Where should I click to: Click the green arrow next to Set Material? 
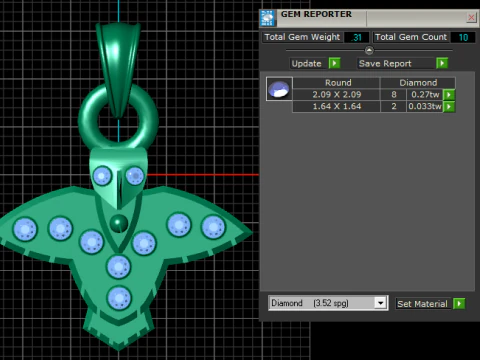tap(459, 304)
